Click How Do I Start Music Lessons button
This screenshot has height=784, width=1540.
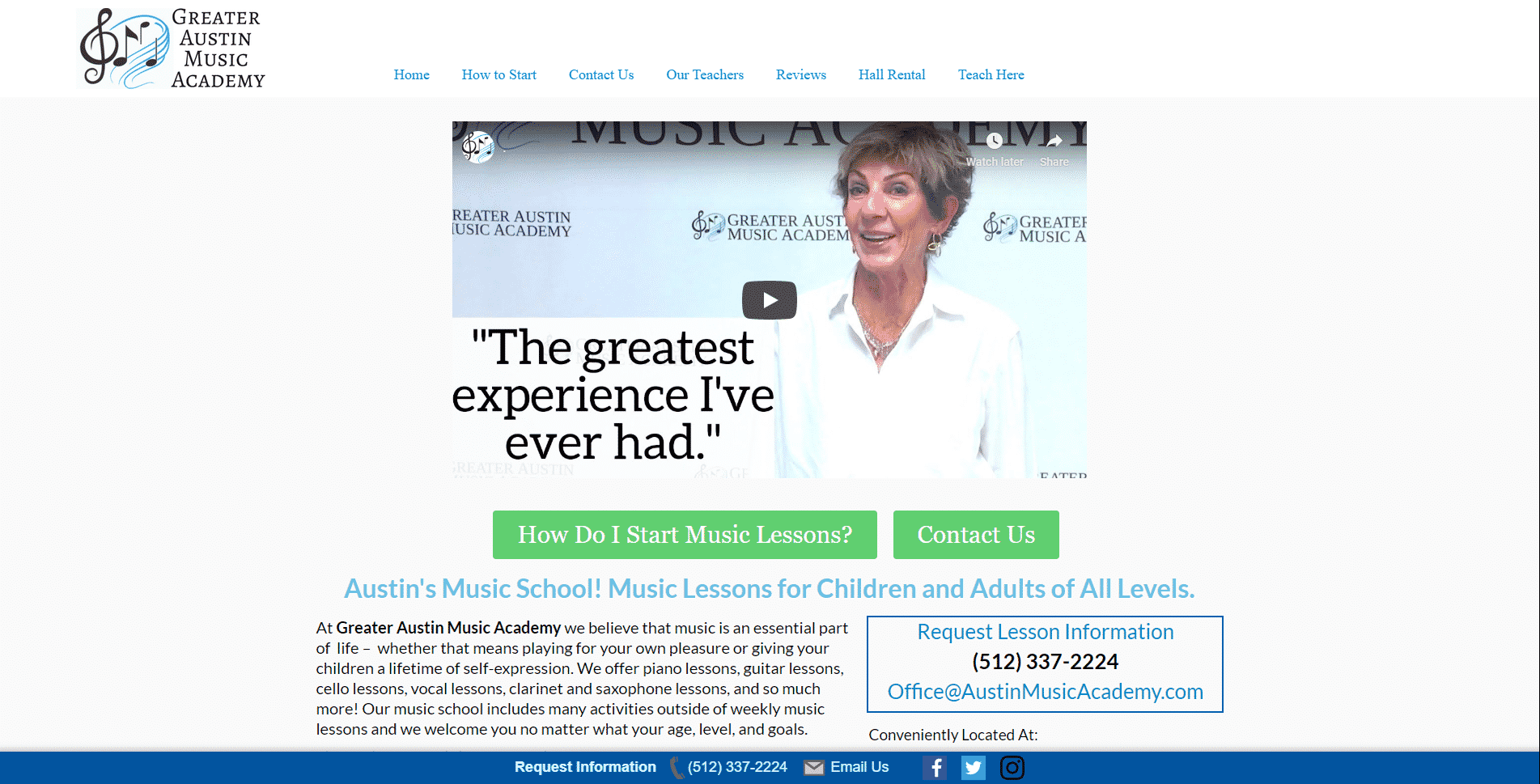[685, 535]
